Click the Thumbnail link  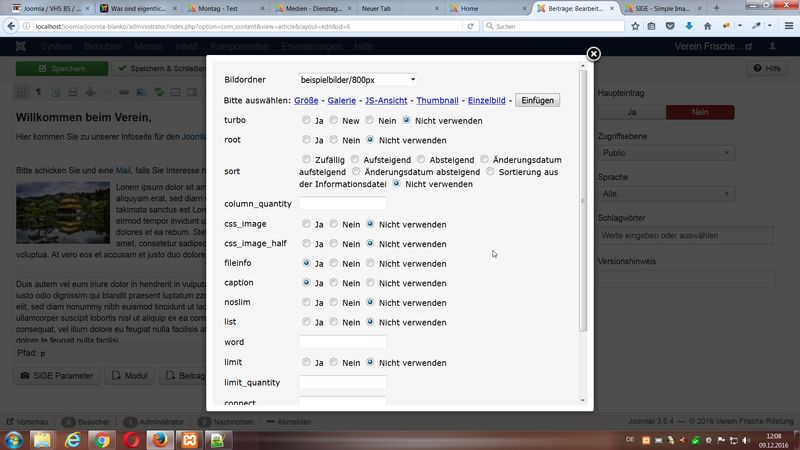pyautogui.click(x=437, y=101)
